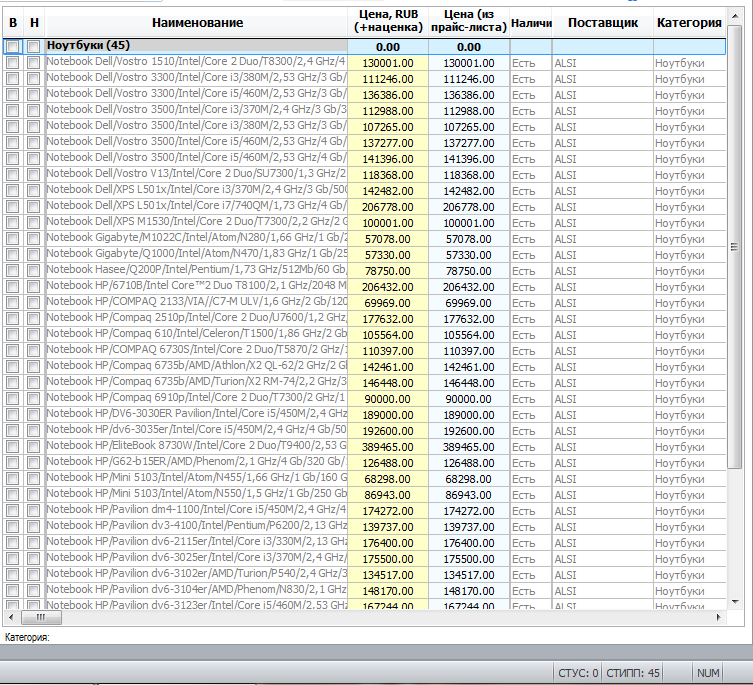Check В box for HP DV6-3030ER Pavilion row
The image size is (753, 685).
click(x=13, y=415)
